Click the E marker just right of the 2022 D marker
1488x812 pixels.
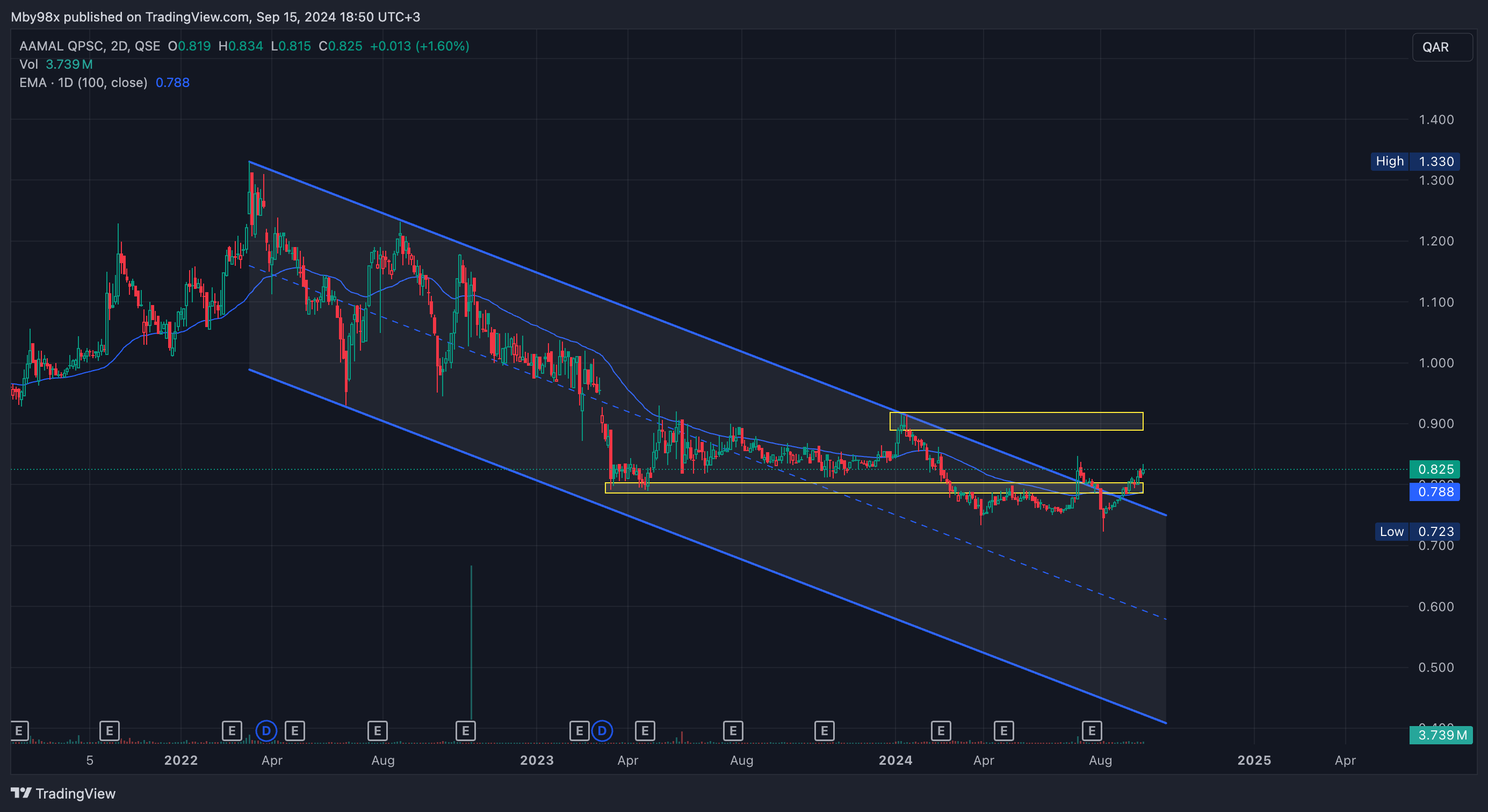tap(294, 731)
